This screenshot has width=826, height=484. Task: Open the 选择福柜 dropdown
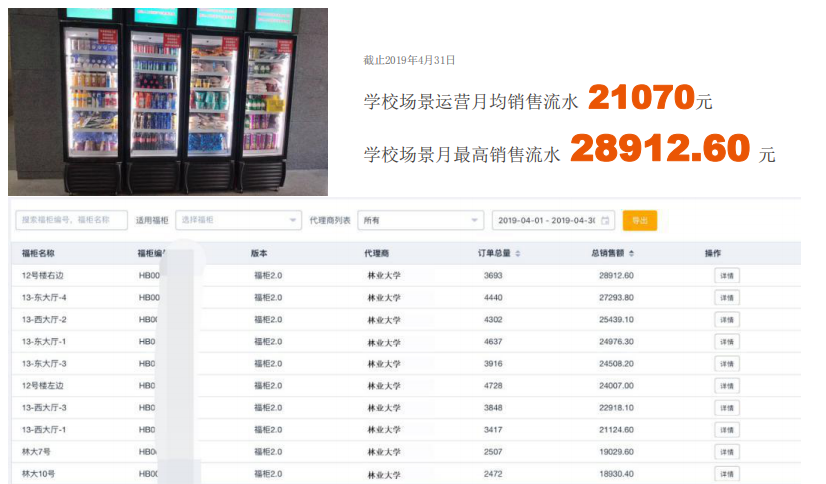[239, 220]
